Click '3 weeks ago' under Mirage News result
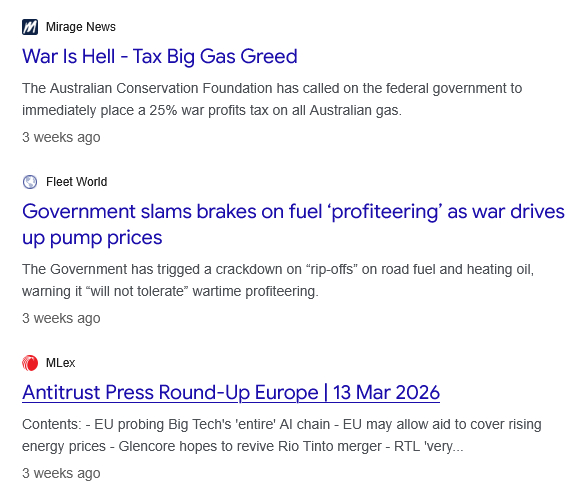576x502 pixels. coord(61,137)
